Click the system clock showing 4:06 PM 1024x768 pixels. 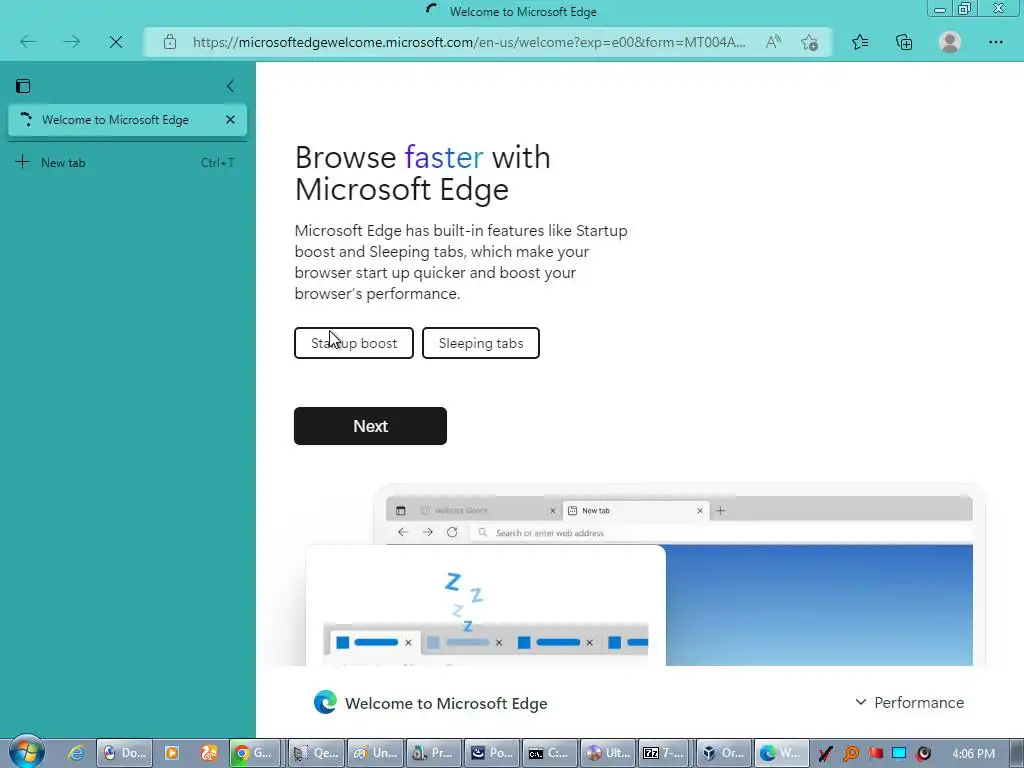tap(973, 754)
